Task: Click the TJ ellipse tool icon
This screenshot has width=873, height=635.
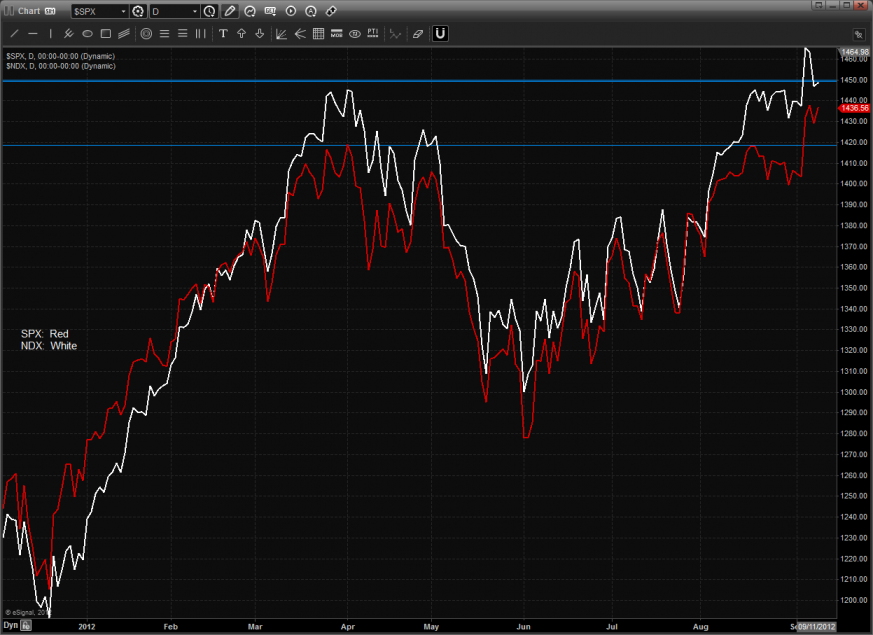Action: coord(355,34)
